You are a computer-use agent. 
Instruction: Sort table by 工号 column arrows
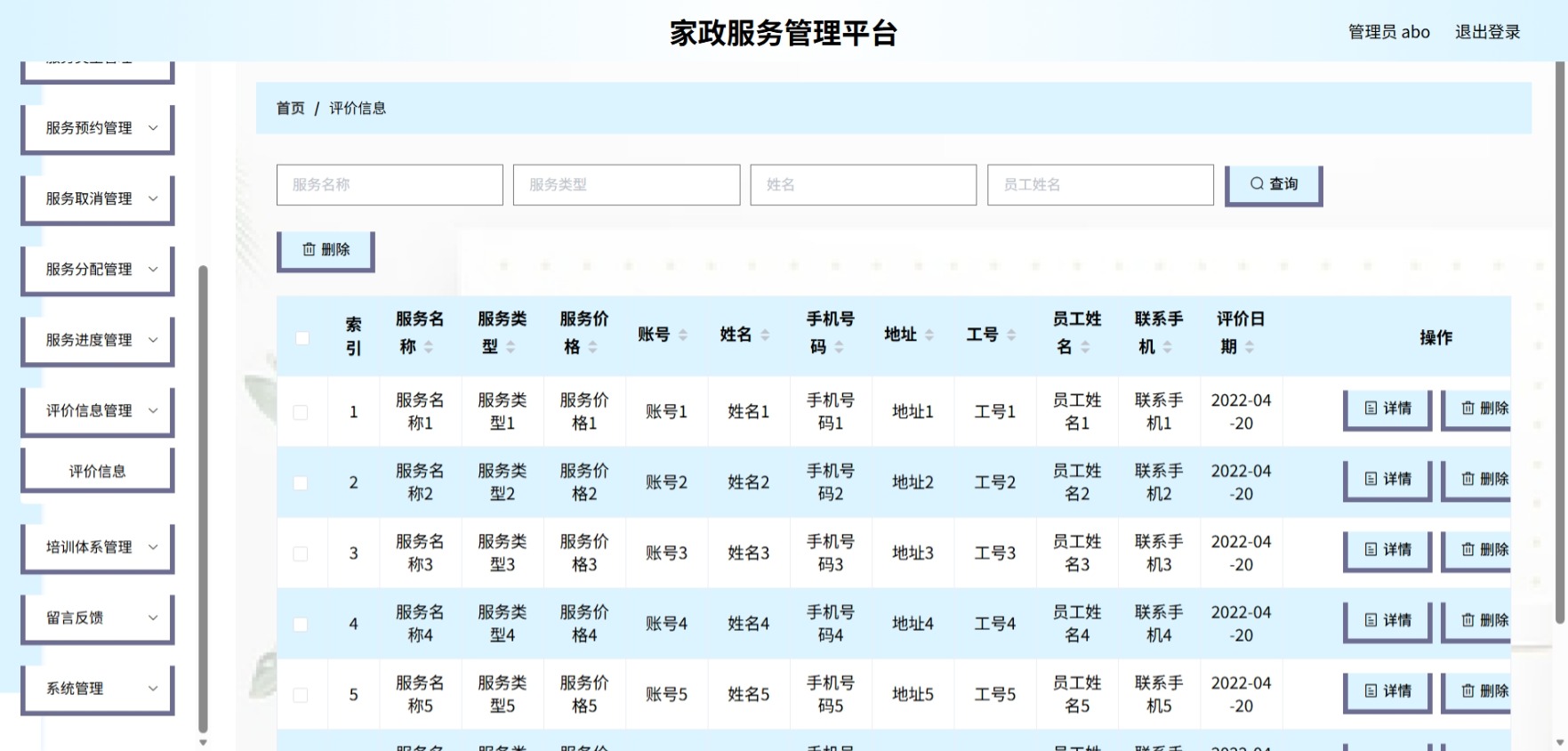pos(1011,335)
